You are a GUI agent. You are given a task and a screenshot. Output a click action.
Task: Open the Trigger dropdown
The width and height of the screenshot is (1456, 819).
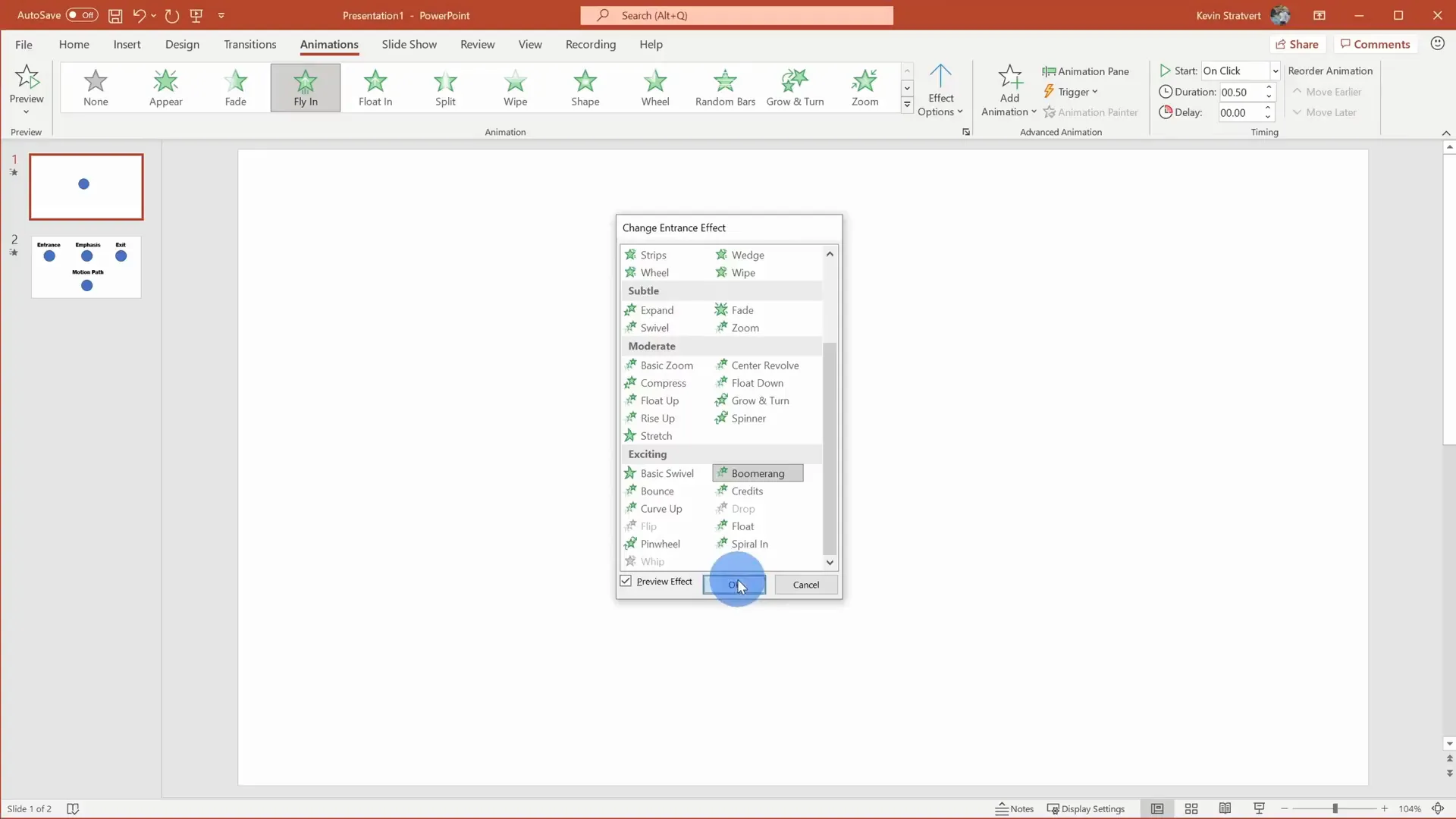click(1070, 92)
